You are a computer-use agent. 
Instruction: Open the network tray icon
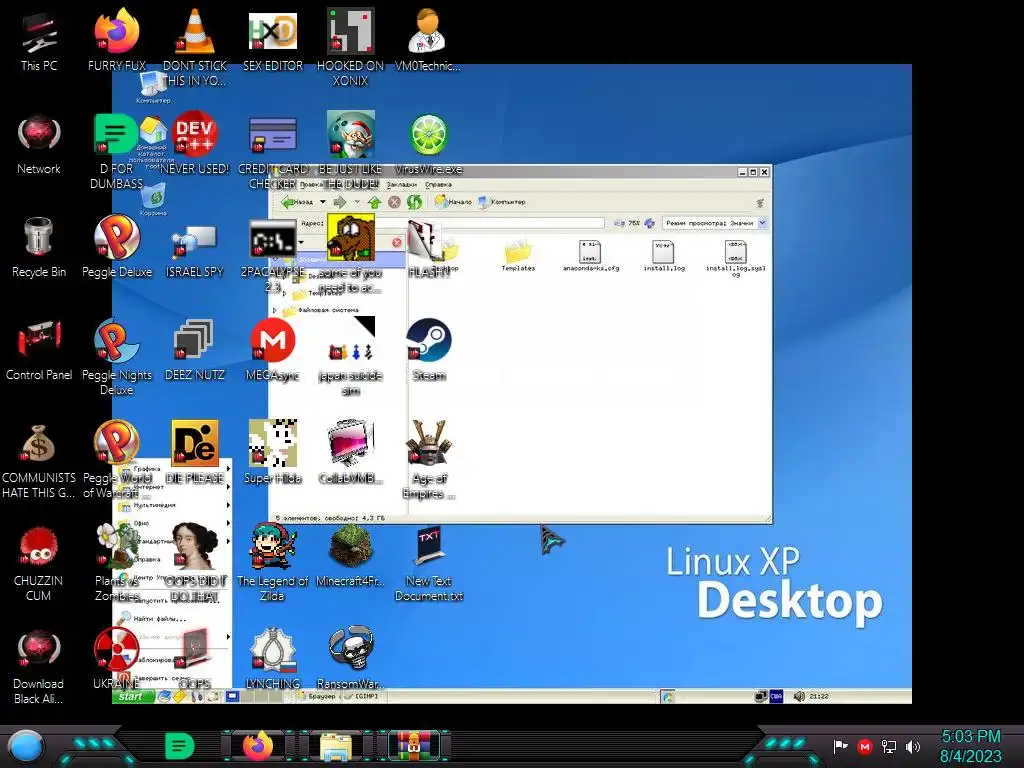pos(889,746)
